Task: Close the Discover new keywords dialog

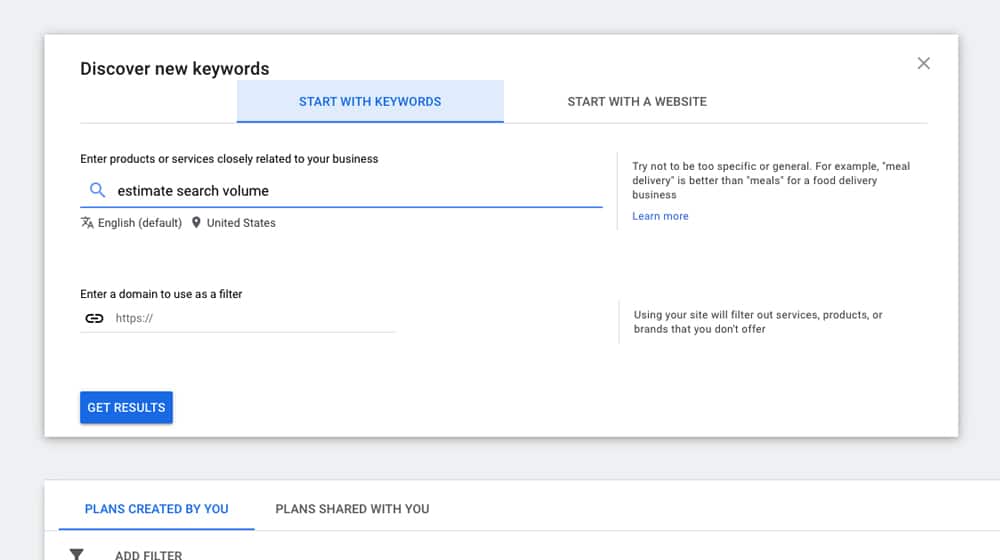Action: 923,63
